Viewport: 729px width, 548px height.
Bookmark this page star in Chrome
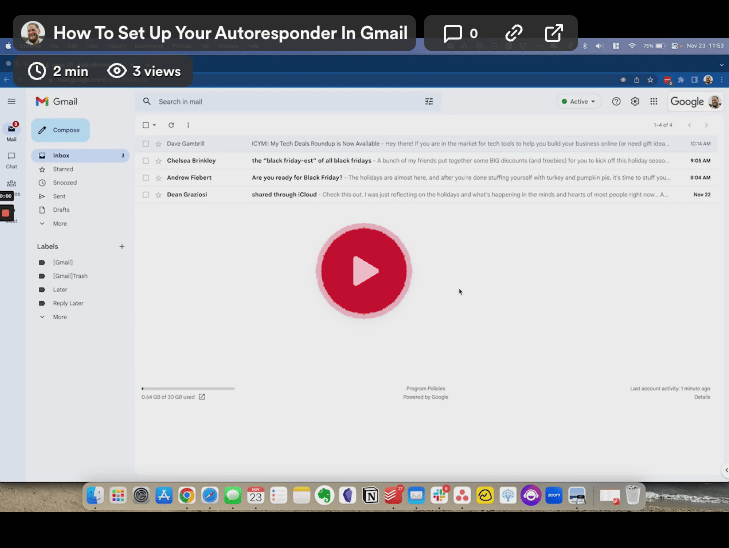[650, 80]
